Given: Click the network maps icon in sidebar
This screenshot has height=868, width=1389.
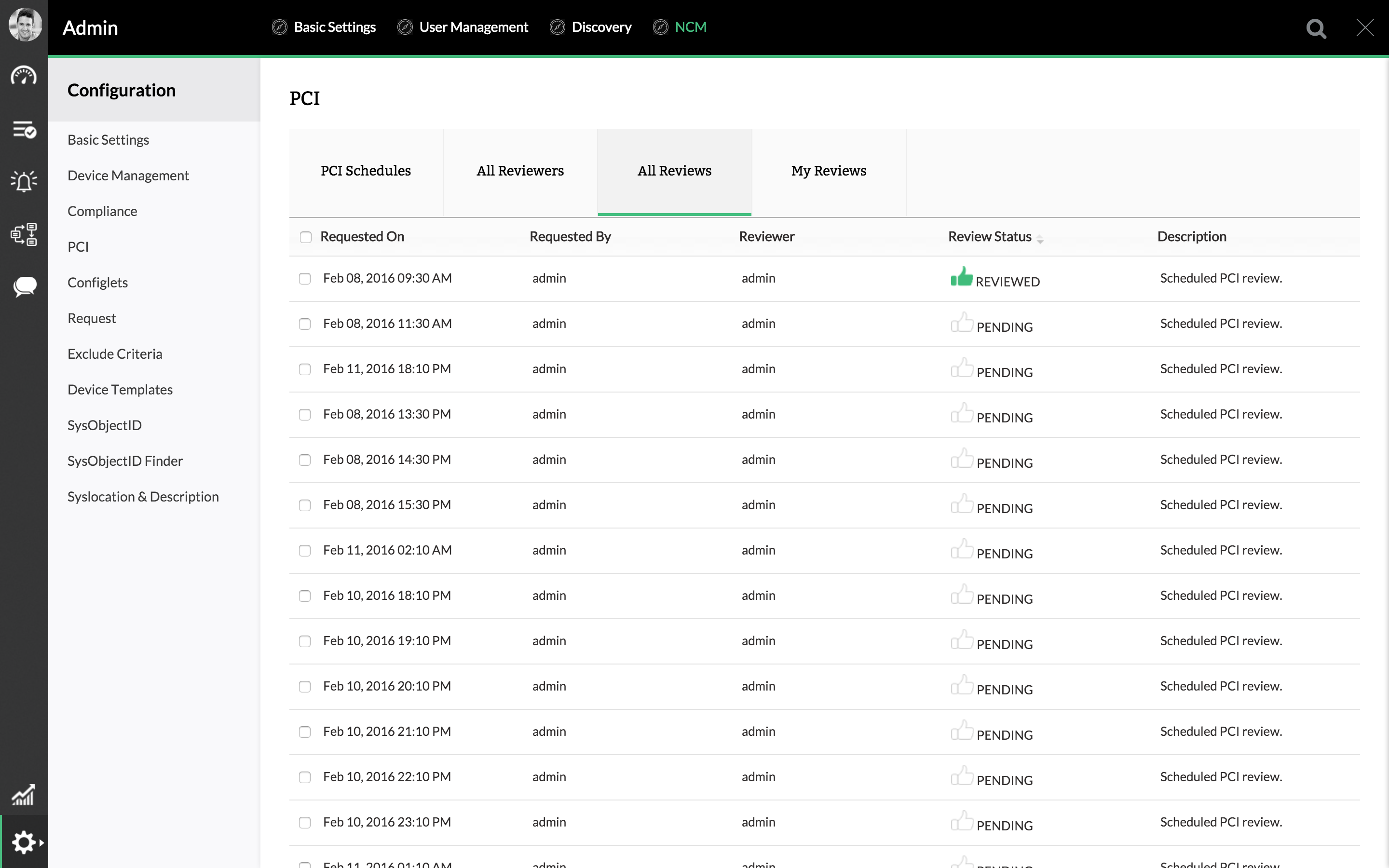Looking at the screenshot, I should (24, 234).
